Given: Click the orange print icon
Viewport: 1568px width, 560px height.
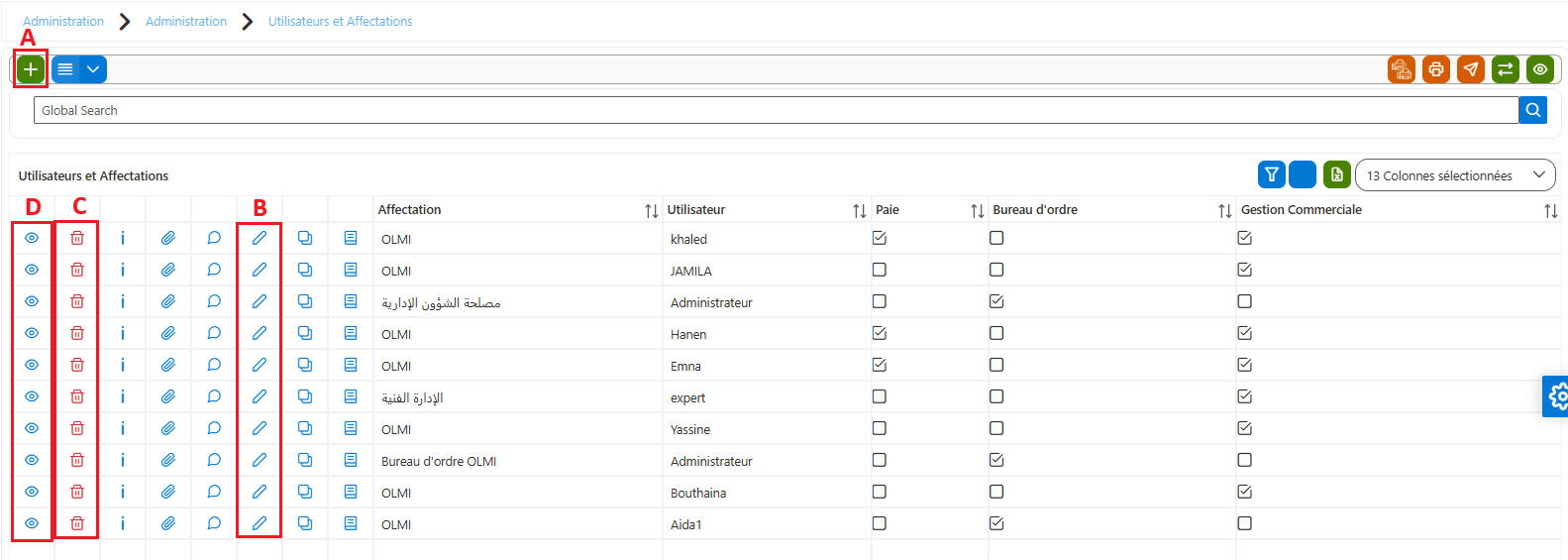Looking at the screenshot, I should [x=1435, y=69].
